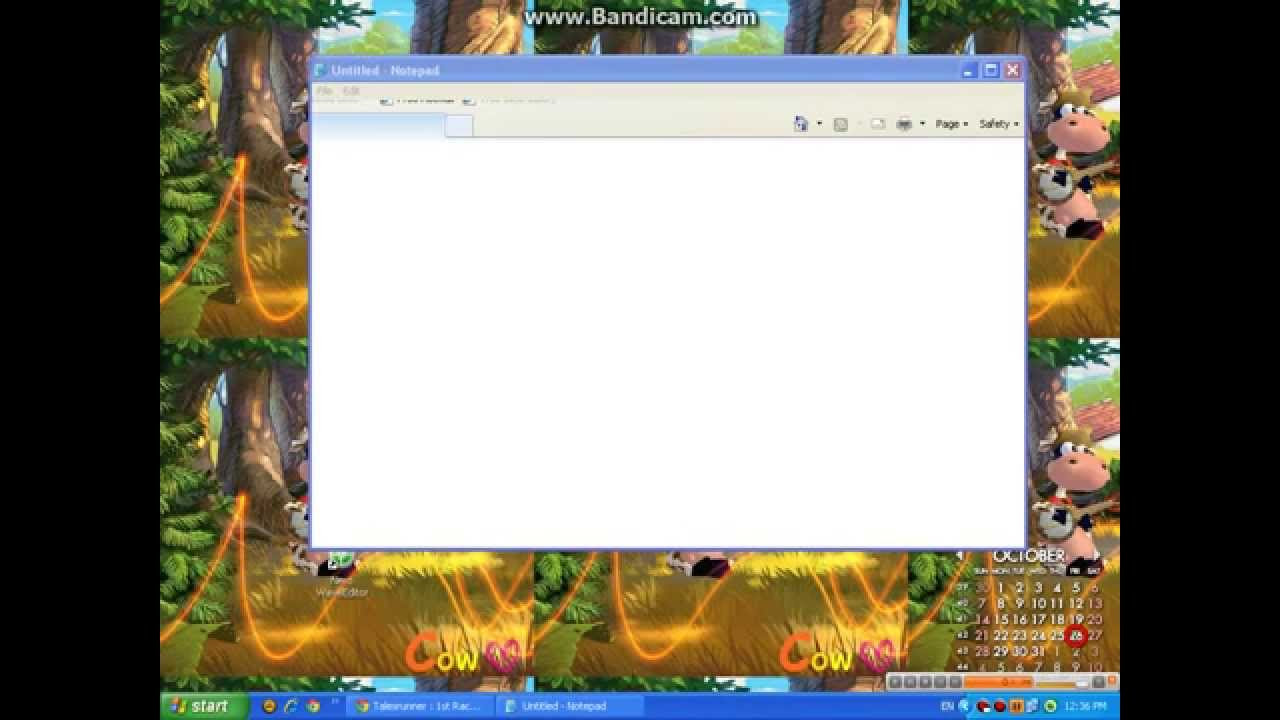Open the Home icon in Notepad window toolbar
Viewport: 1280px width, 720px height.
tap(801, 124)
